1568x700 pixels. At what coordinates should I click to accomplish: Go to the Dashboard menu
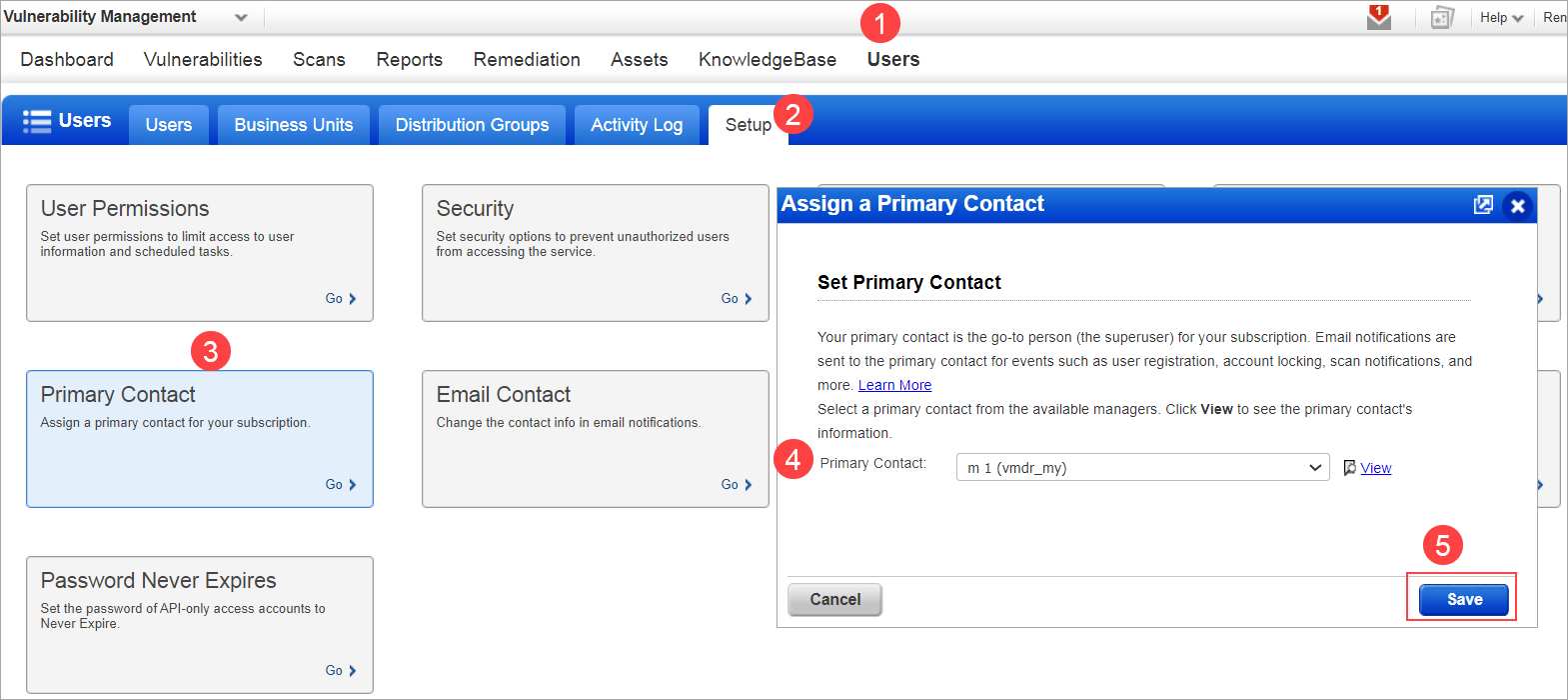(67, 59)
